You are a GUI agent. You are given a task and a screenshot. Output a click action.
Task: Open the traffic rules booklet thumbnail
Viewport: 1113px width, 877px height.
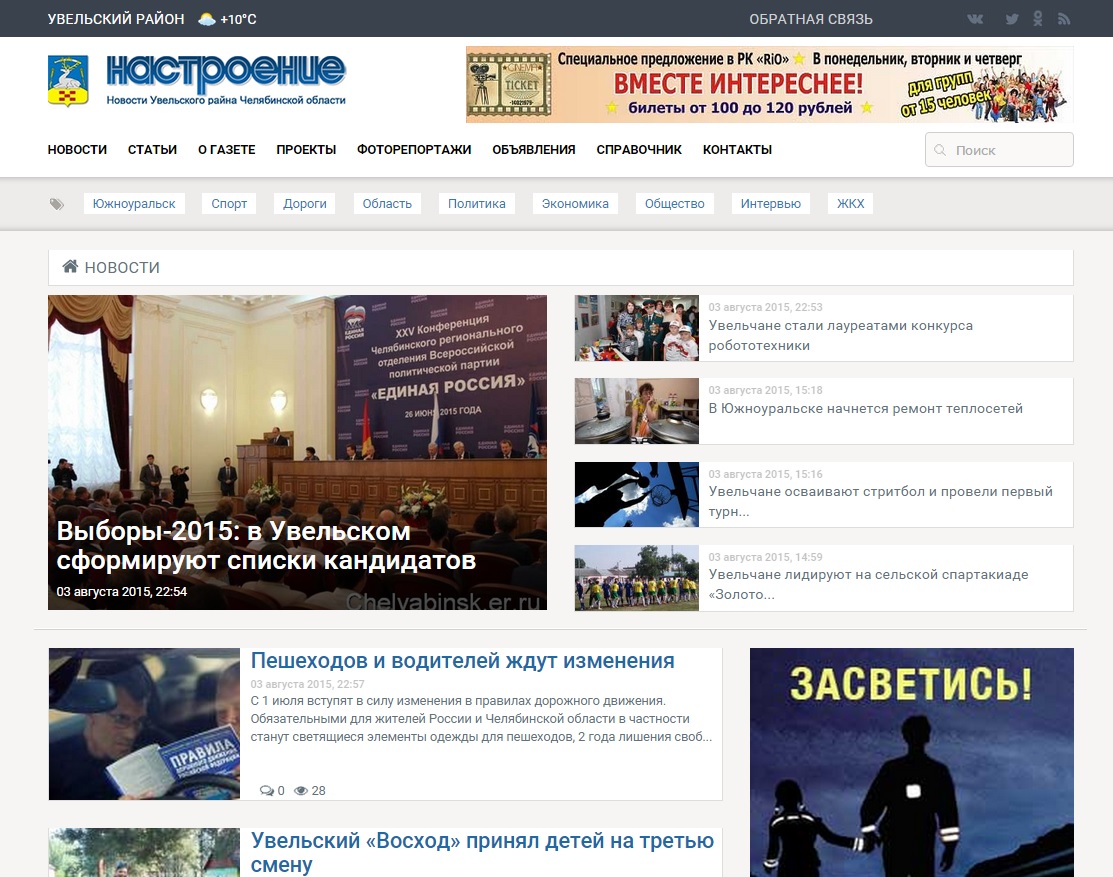tap(144, 724)
